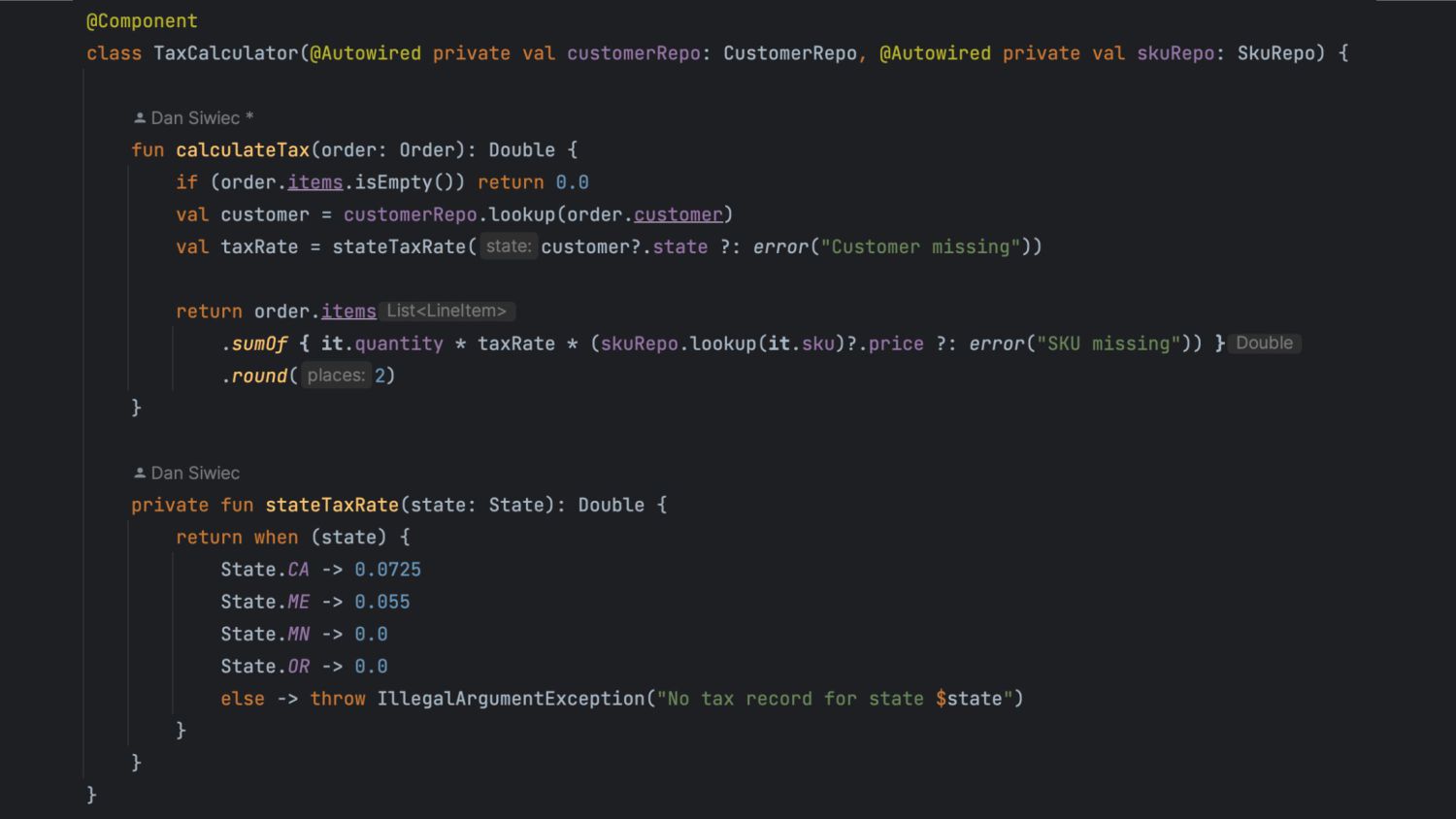Click the author icon above stateTaxRate function
The width and height of the screenshot is (1456, 819).
click(x=140, y=474)
